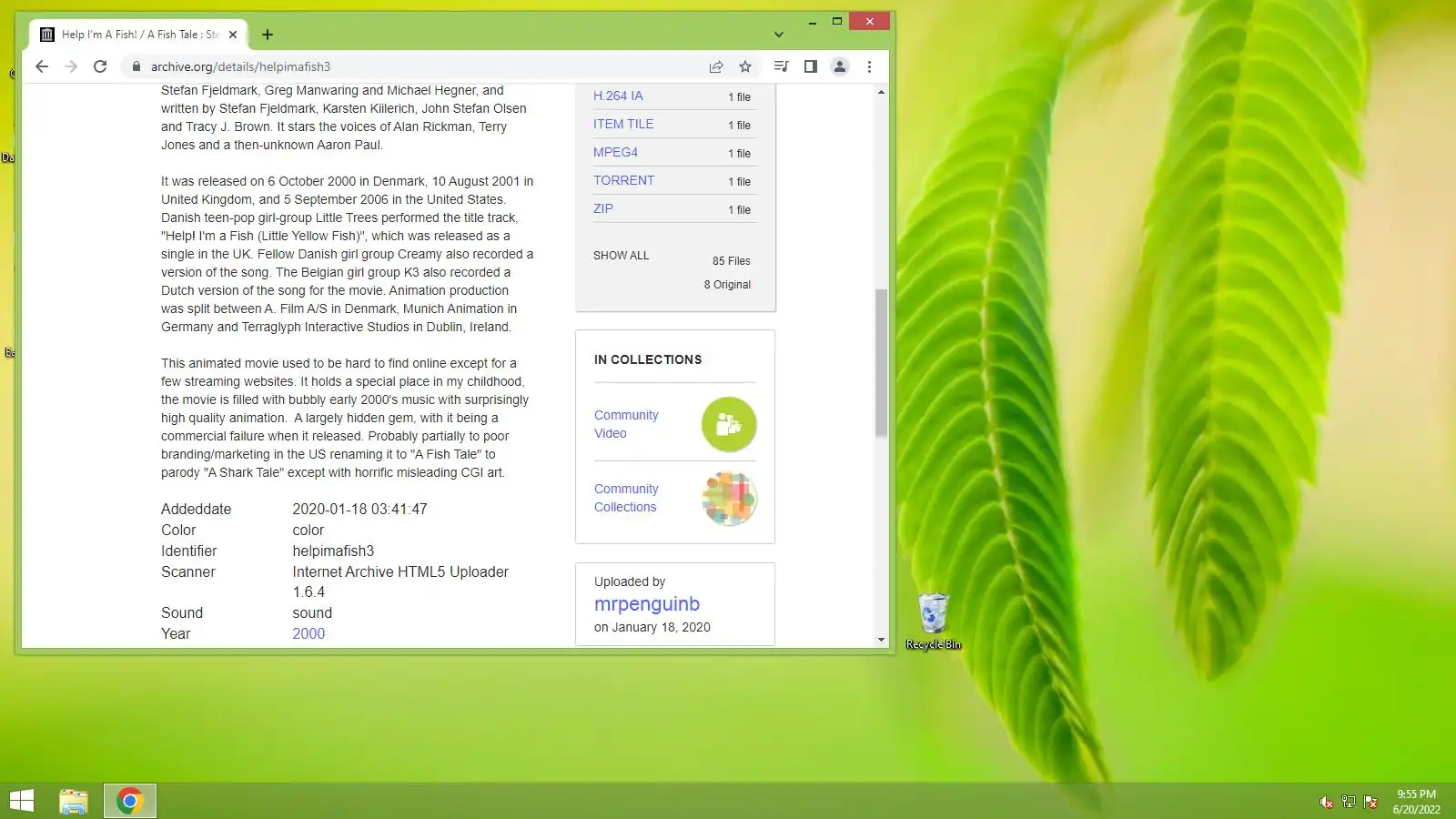The image size is (1456, 819).
Task: Click SHOW ALL files link
Action: (622, 256)
